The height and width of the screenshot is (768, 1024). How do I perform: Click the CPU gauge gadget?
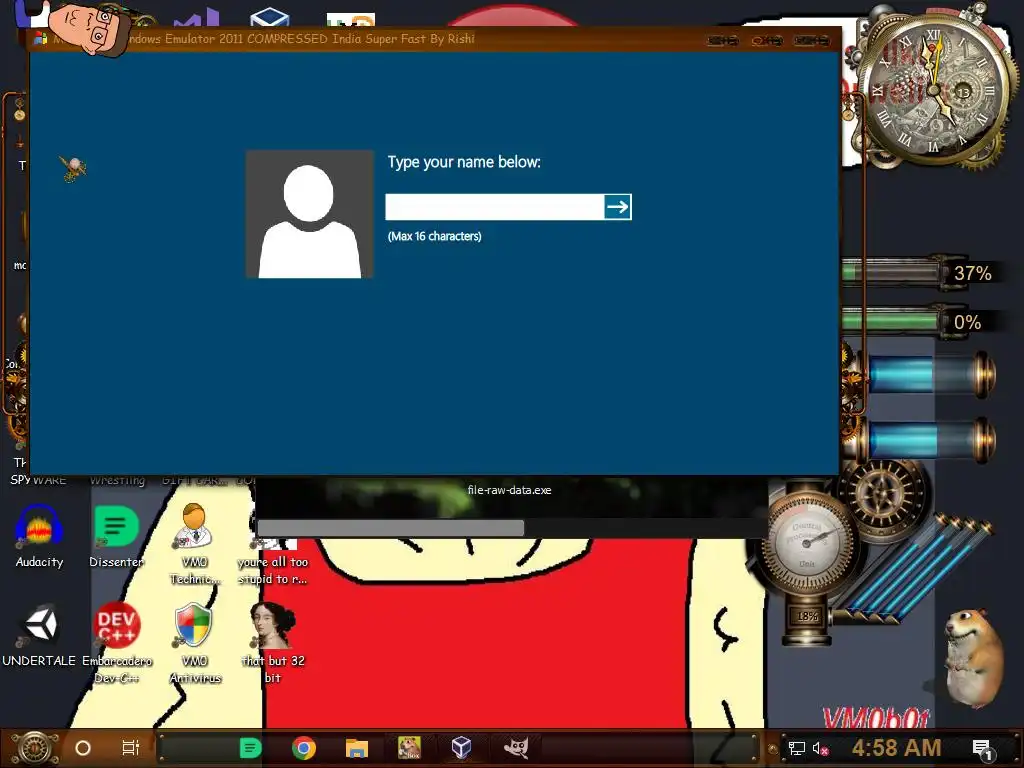click(x=808, y=542)
